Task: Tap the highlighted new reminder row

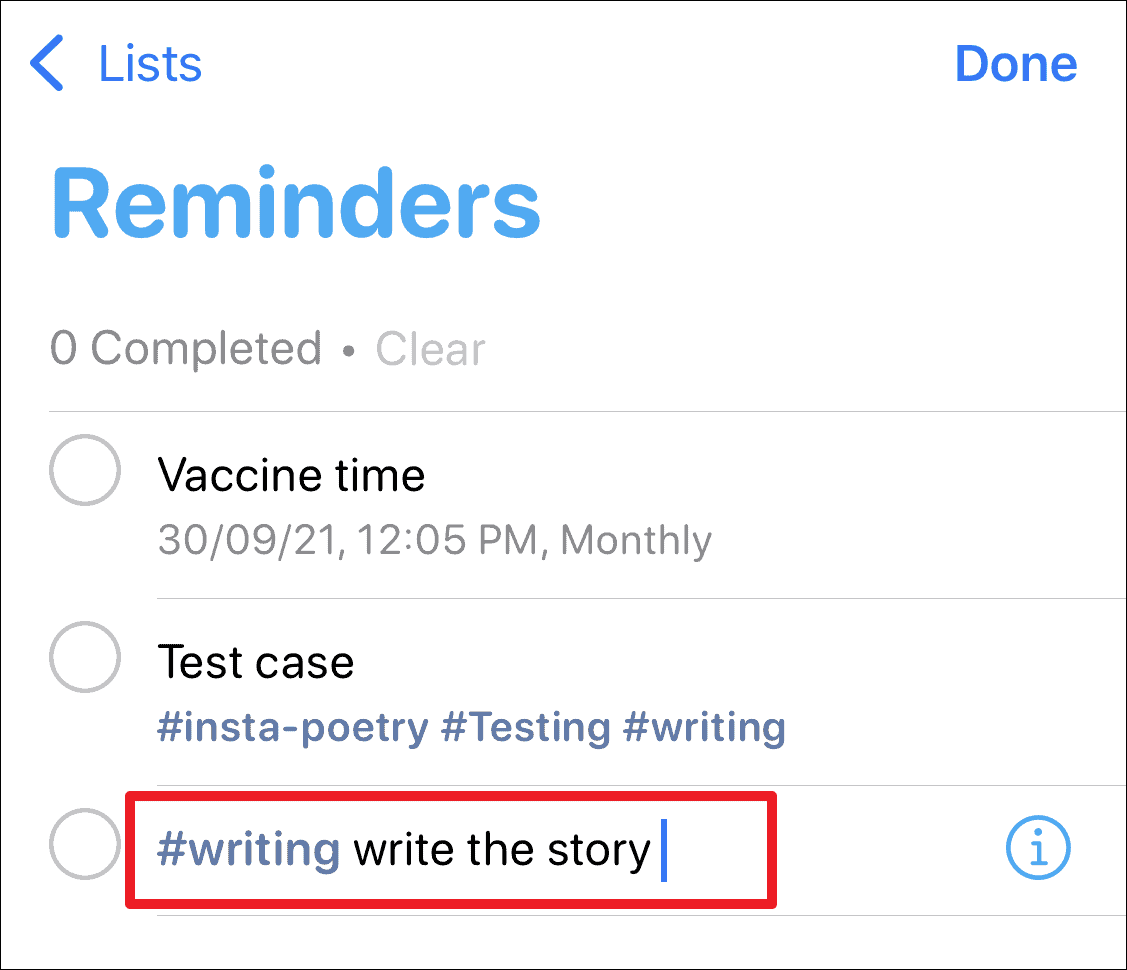Action: pyautogui.click(x=450, y=849)
